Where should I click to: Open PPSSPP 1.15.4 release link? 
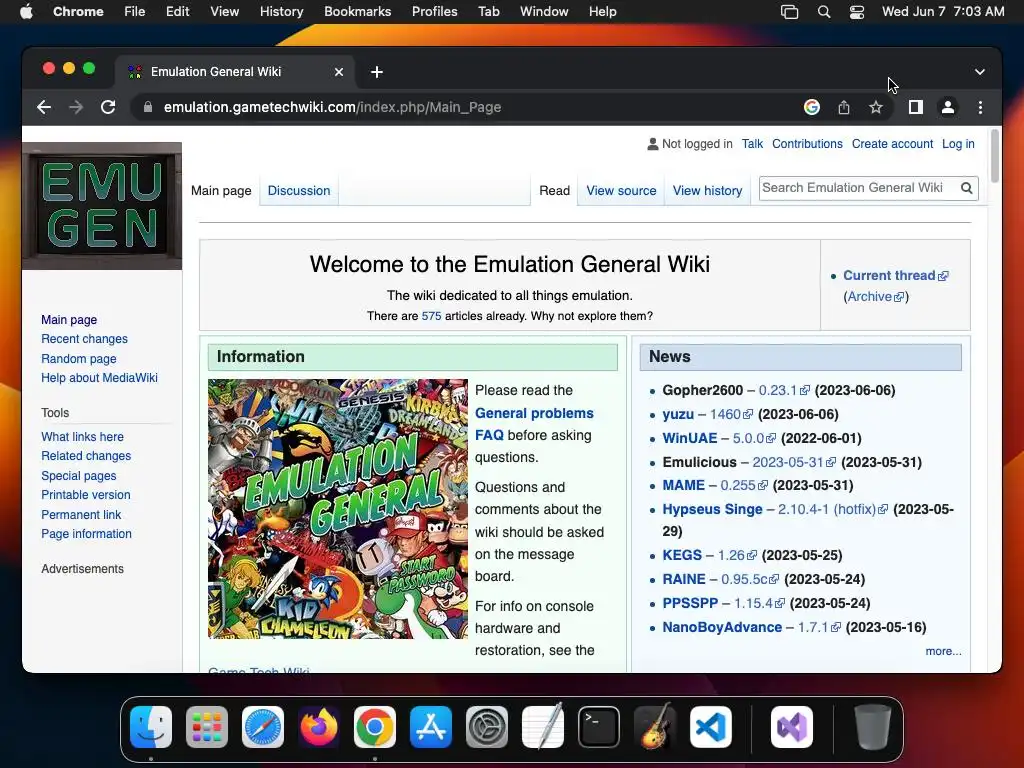(759, 603)
